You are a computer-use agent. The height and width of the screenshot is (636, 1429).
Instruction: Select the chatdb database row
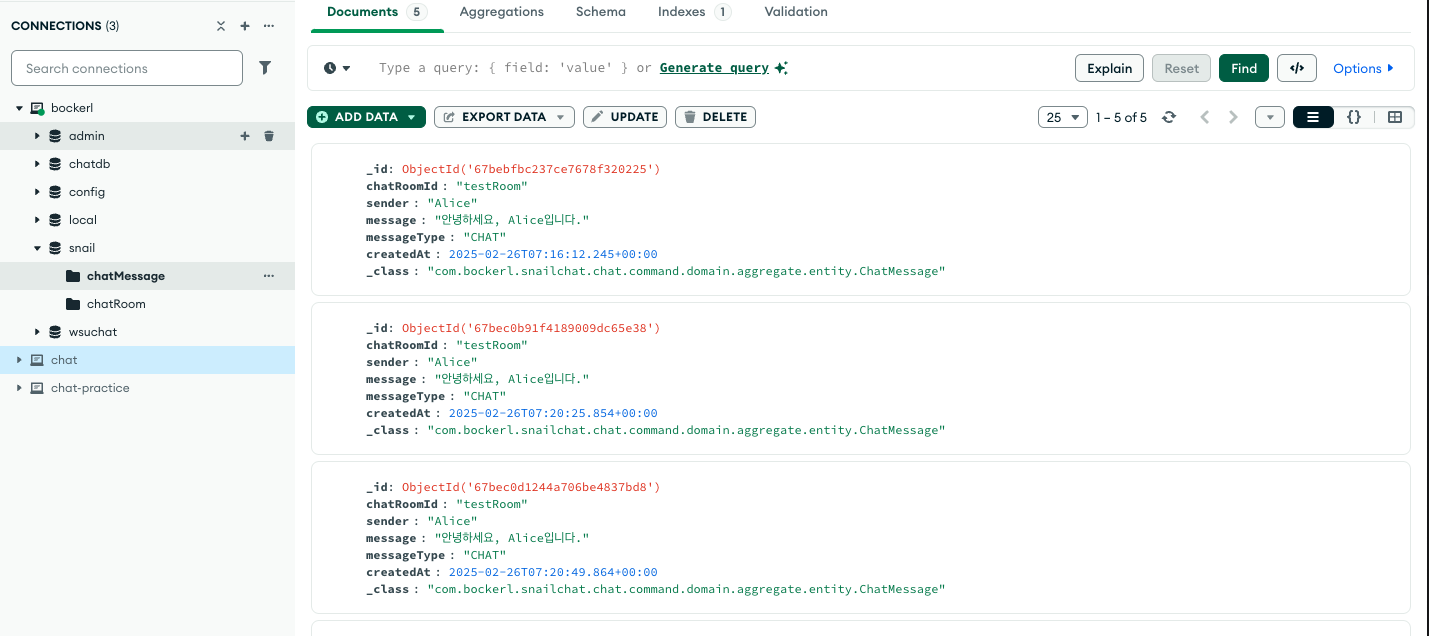147,164
